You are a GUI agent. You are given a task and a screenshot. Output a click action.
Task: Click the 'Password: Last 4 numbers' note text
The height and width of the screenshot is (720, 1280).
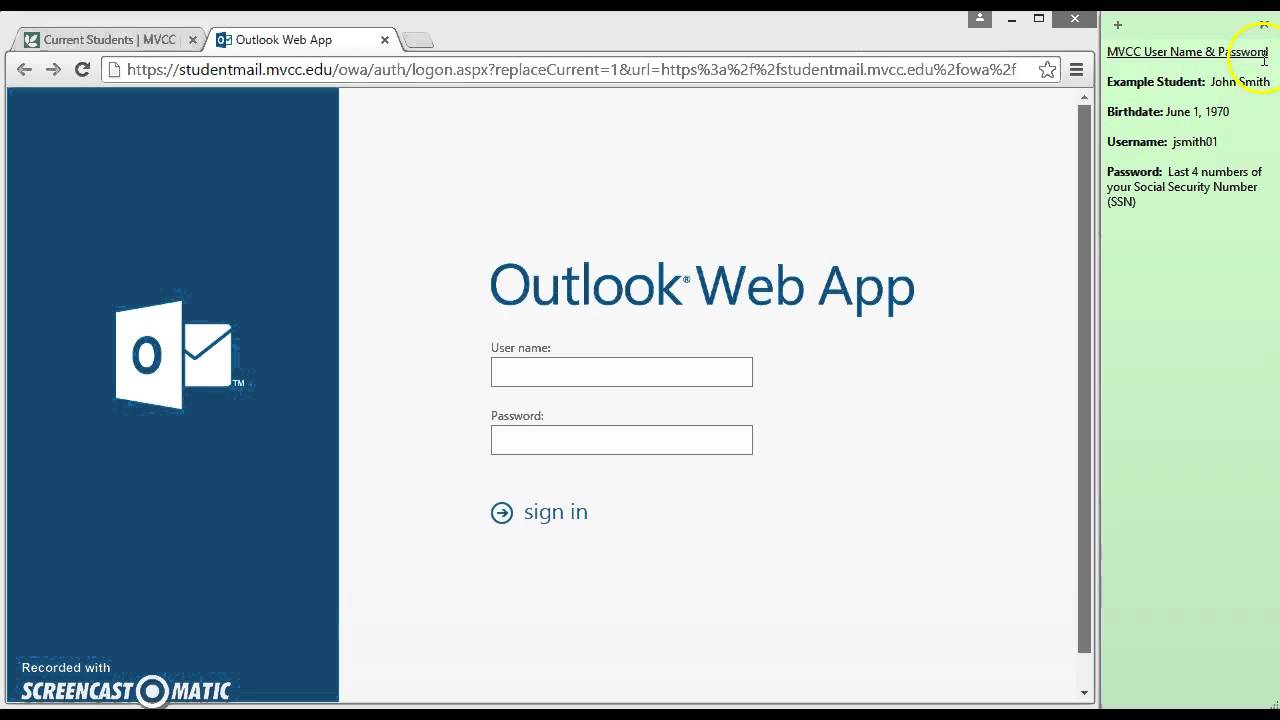click(1184, 187)
